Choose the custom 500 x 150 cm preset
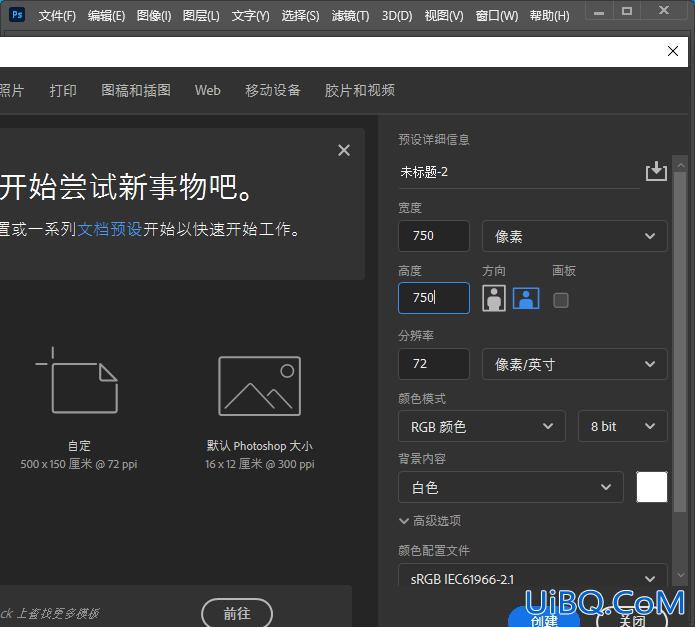695x627 pixels. point(79,408)
